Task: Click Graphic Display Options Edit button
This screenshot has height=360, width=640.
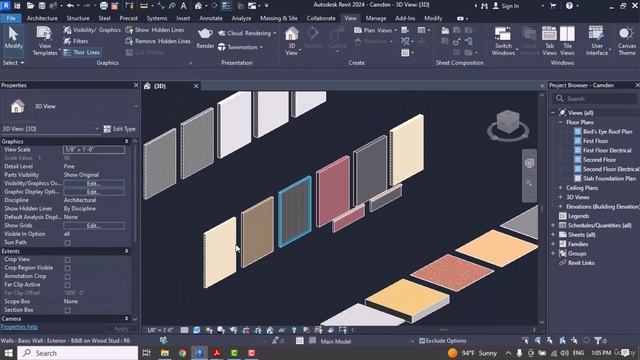Action: click(94, 192)
